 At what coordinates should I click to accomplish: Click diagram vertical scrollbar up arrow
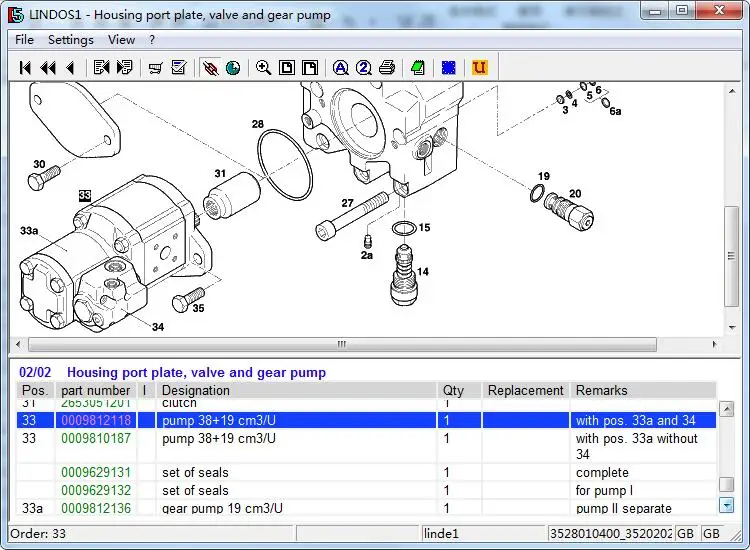pos(732,91)
